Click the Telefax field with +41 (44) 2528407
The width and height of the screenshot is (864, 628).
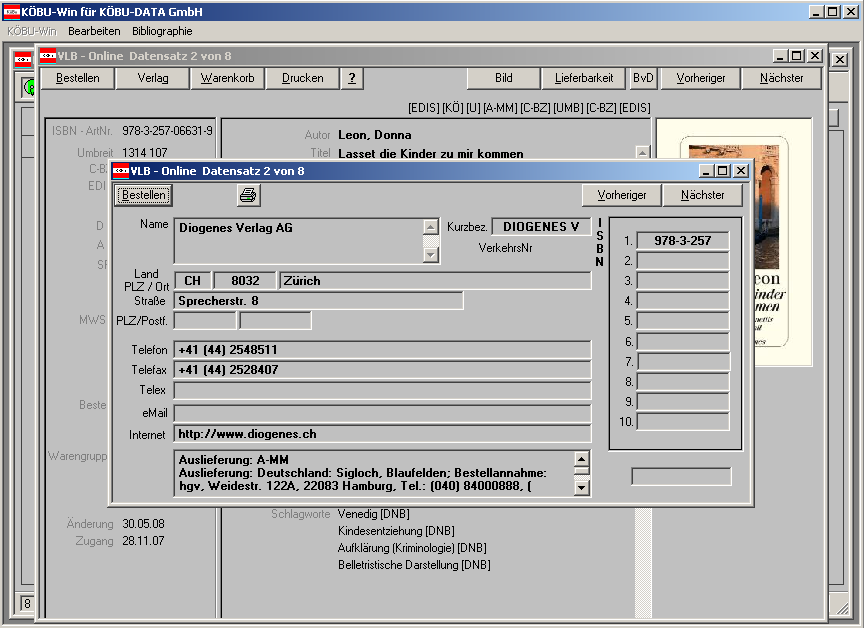(382, 370)
